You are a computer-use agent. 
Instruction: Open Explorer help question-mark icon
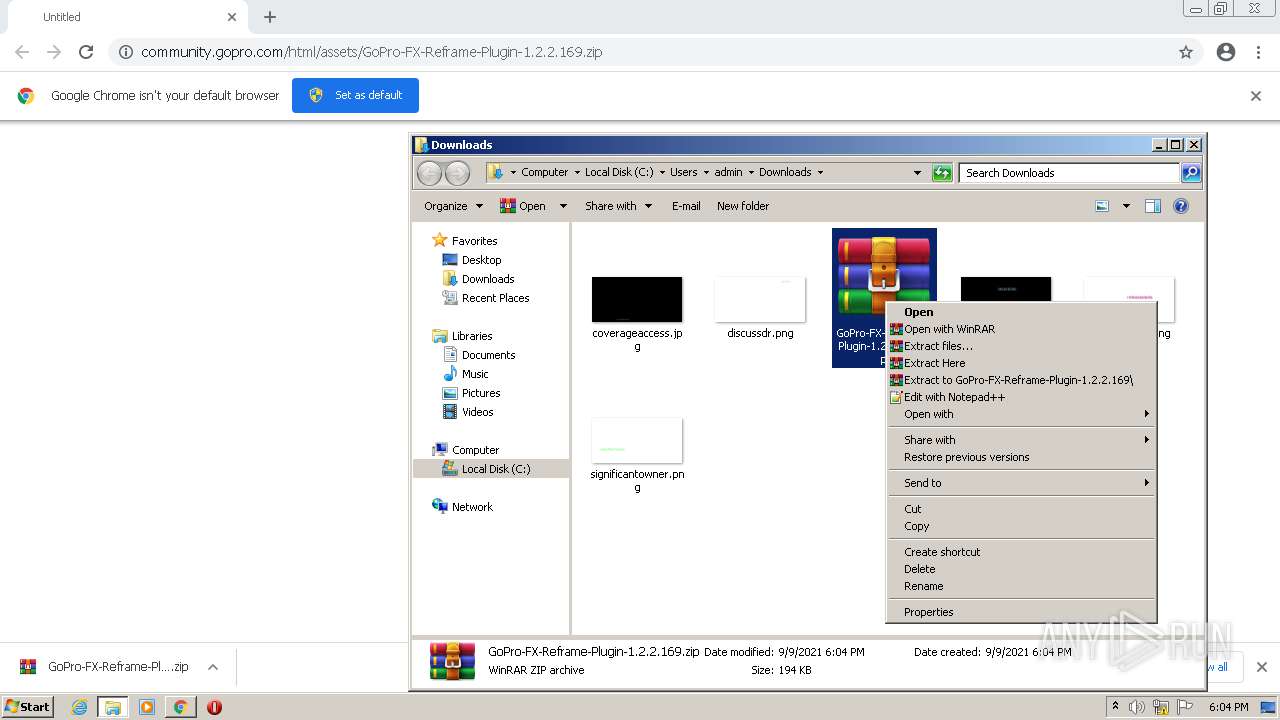click(1181, 206)
